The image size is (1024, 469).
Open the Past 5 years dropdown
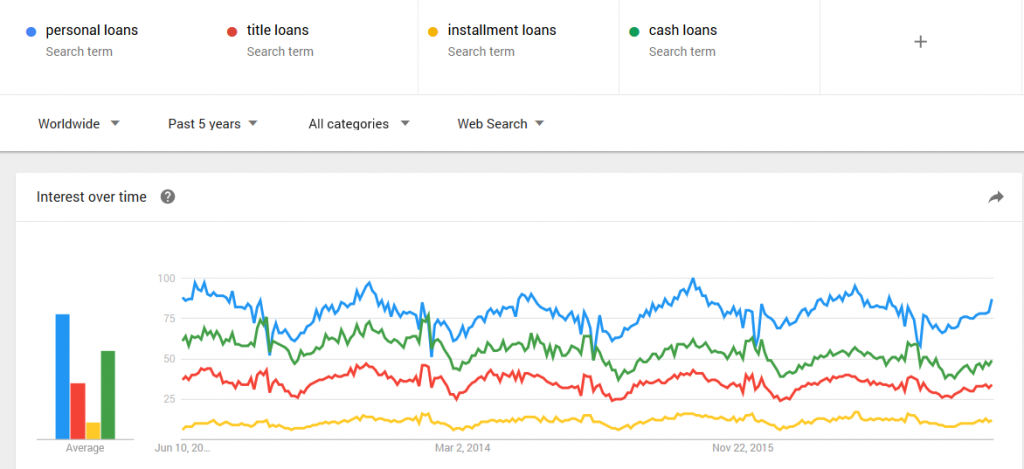212,124
